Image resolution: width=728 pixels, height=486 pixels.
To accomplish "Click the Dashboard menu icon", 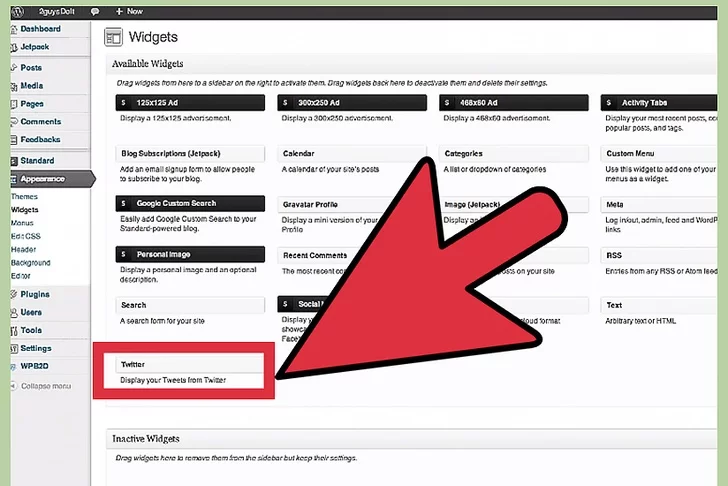I will [x=15, y=29].
